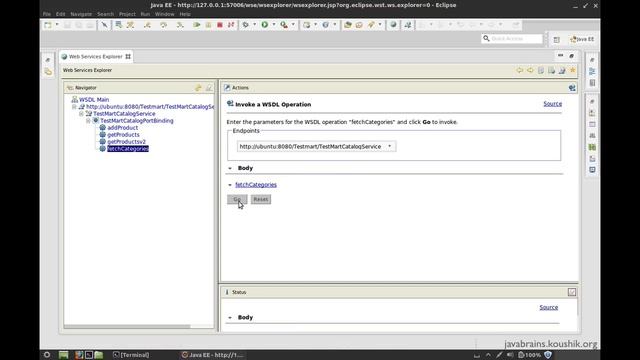Click the Status pane maximize icon
The height and width of the screenshot is (360, 640).
point(572,292)
